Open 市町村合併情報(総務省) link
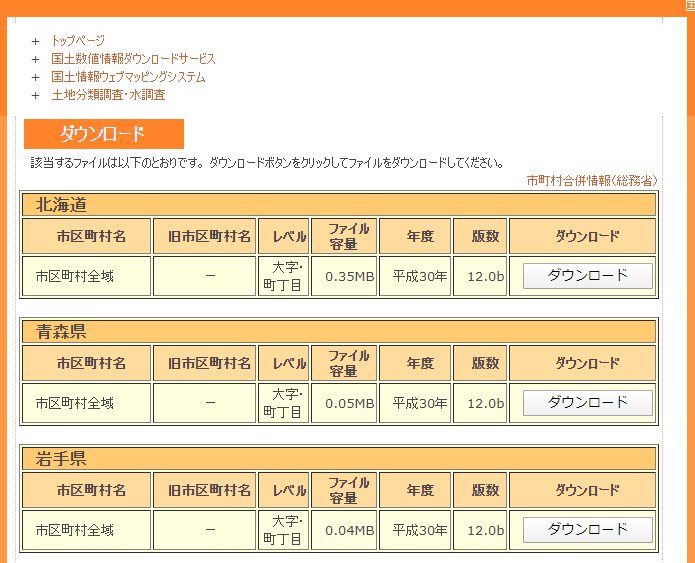The width and height of the screenshot is (695, 563). point(591,180)
